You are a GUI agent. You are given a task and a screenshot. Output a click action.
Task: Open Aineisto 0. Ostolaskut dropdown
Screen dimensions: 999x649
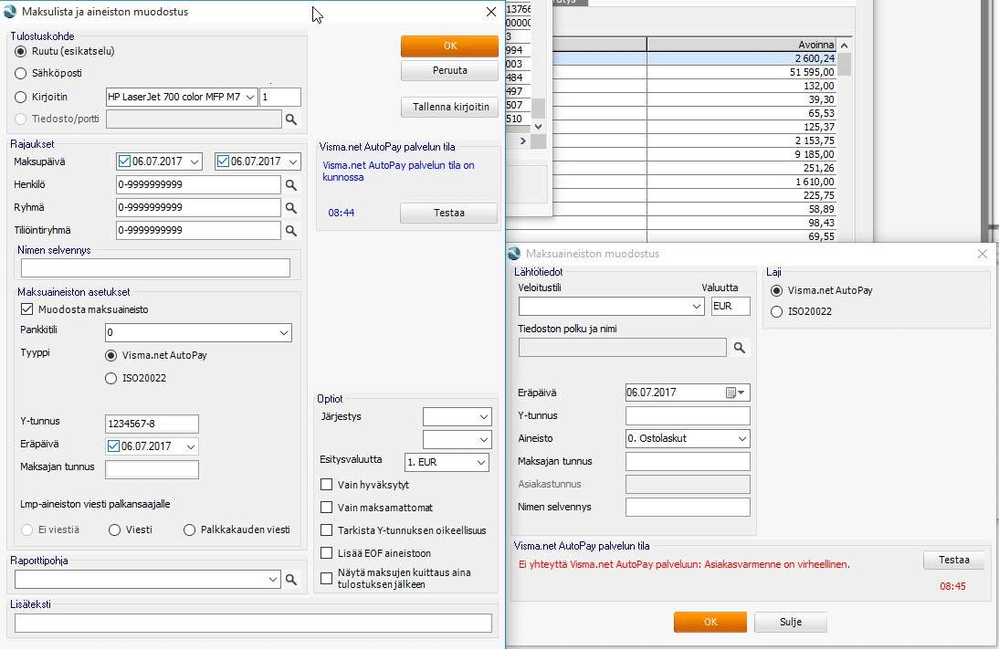point(742,438)
